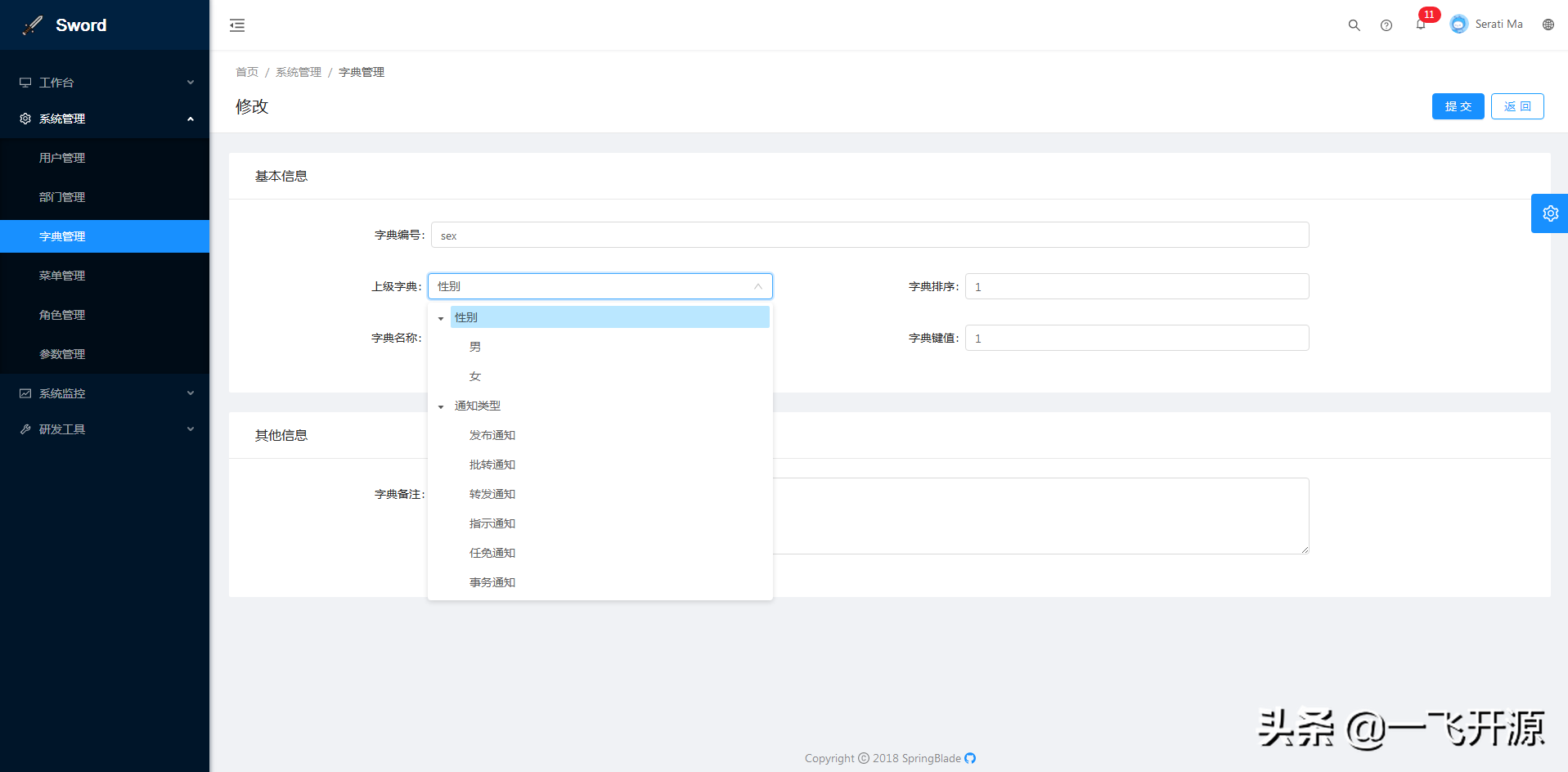Open the settings drawer gear button

coord(1550,213)
